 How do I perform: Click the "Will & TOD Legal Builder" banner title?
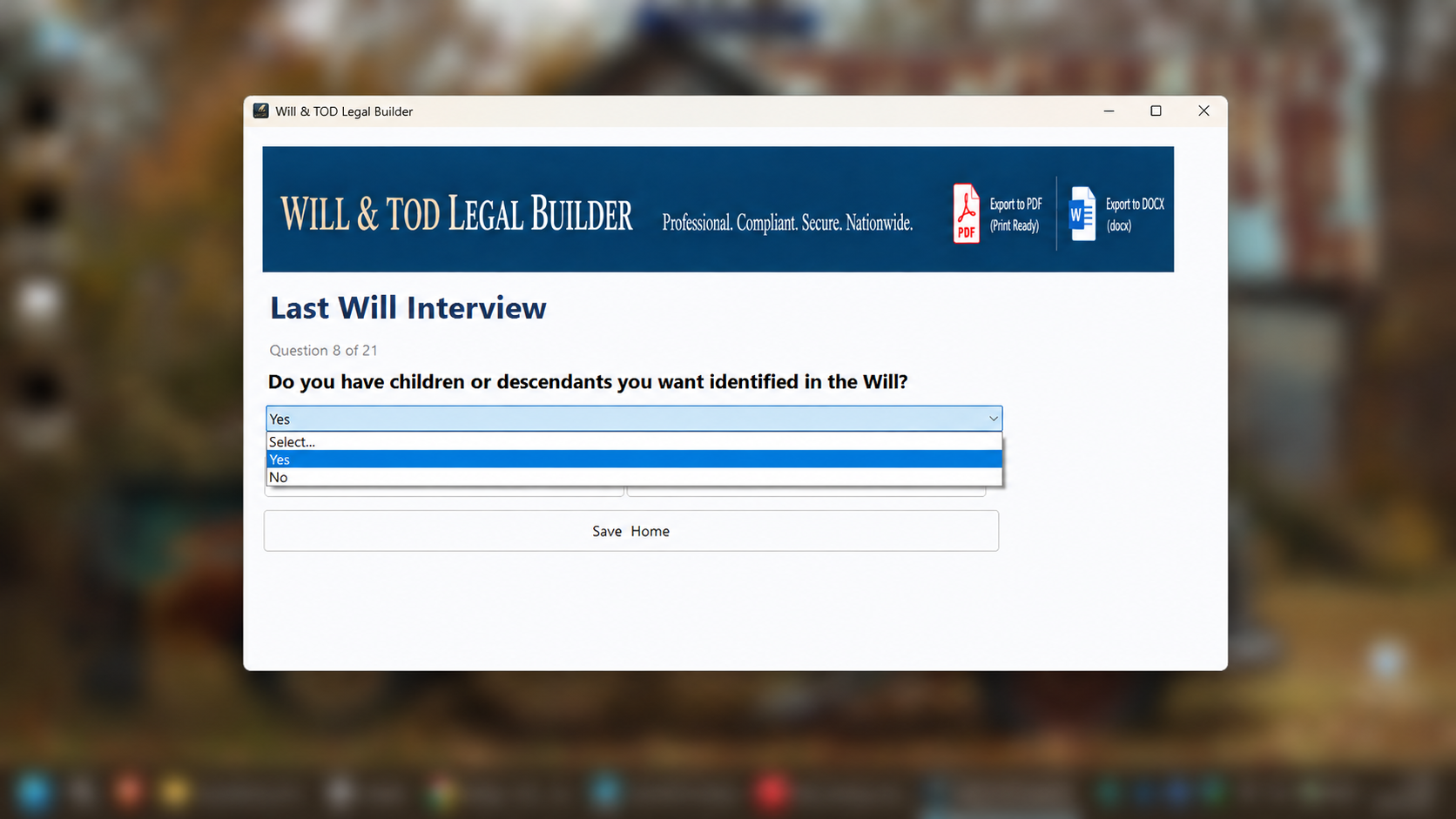pyautogui.click(x=456, y=214)
